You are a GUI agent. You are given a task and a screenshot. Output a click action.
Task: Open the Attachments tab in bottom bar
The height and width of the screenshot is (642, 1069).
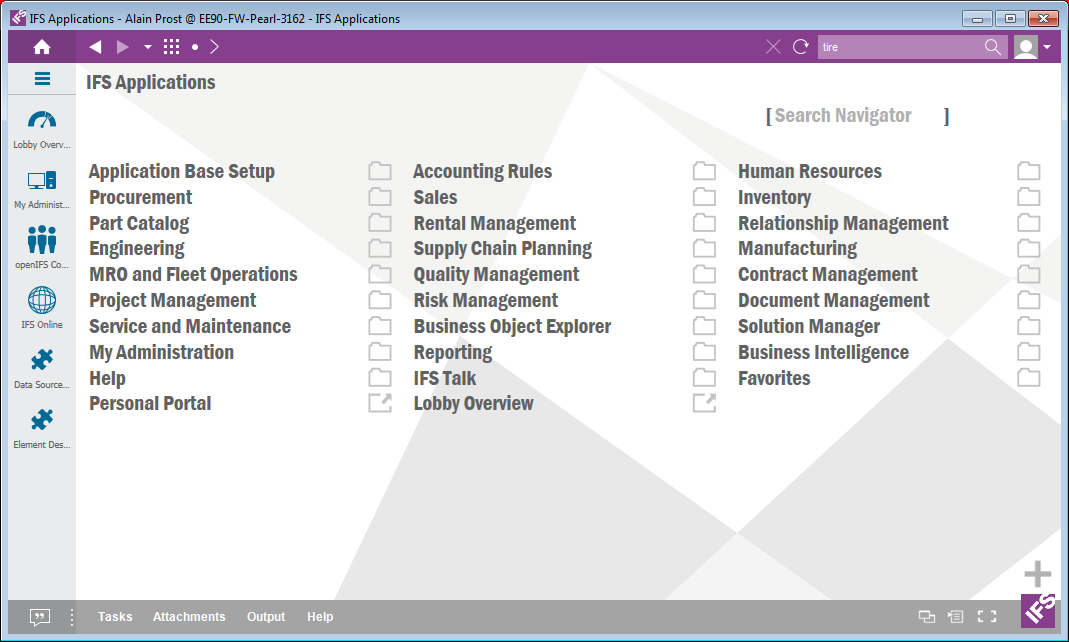[x=189, y=617]
